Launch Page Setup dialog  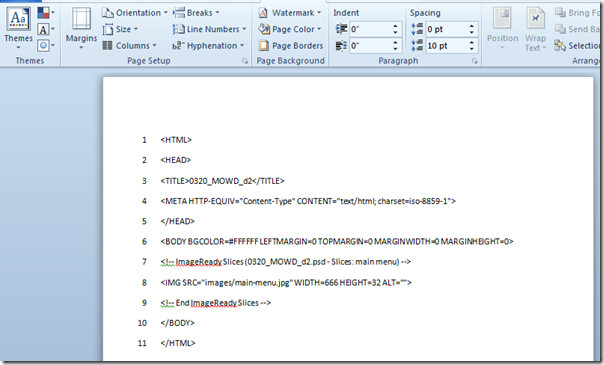click(x=245, y=61)
